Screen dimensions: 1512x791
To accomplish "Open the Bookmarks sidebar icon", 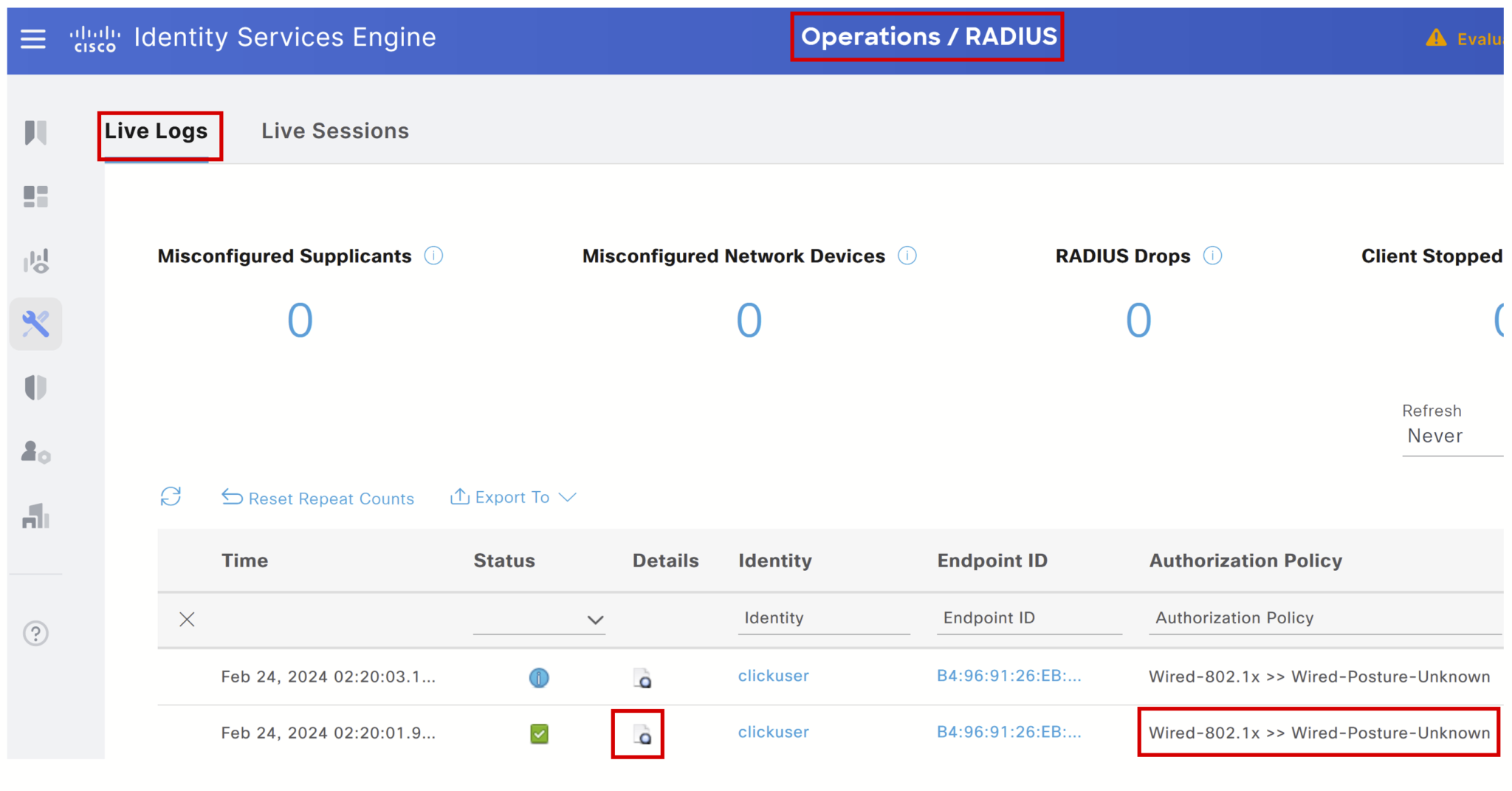I will click(35, 132).
